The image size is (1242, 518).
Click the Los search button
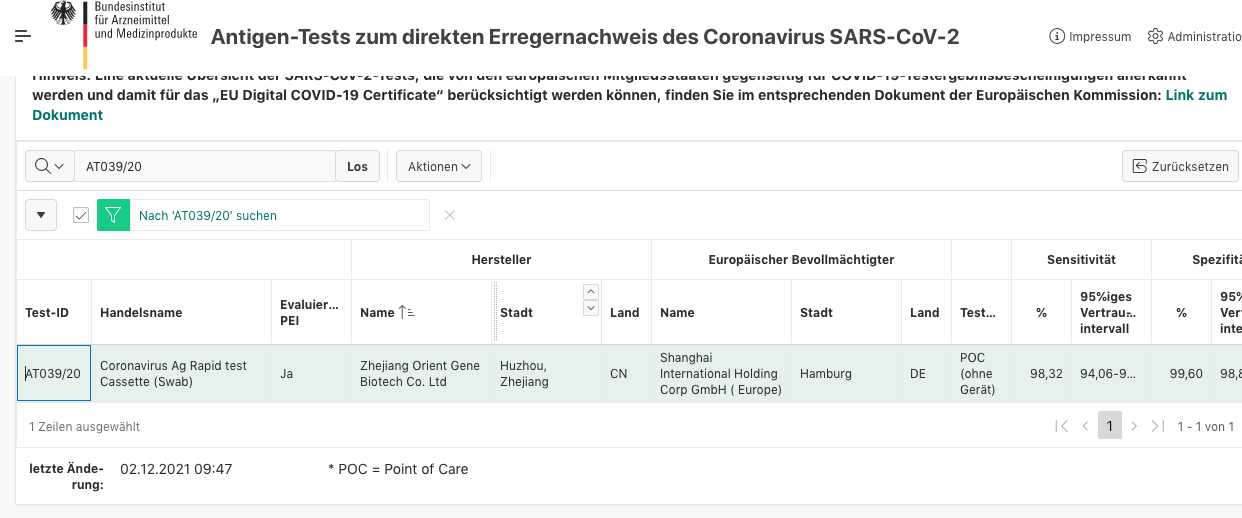tap(357, 166)
